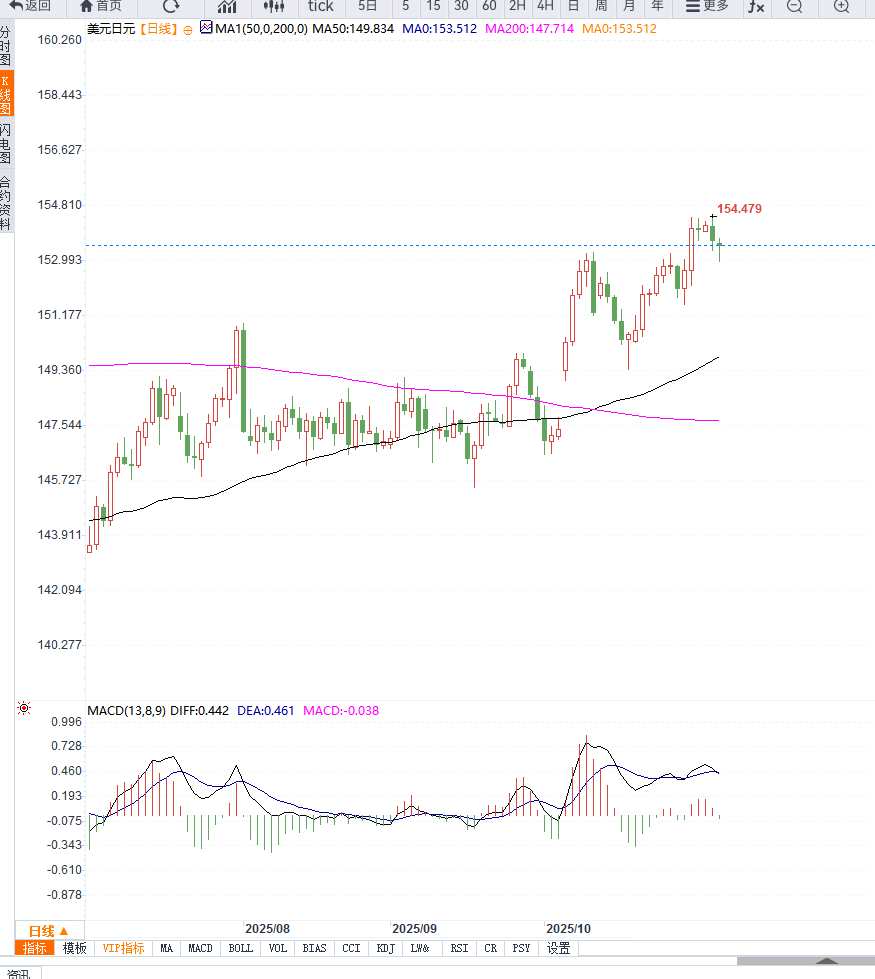875x979 pixels.
Task: Apply the RSI indicator
Action: [x=459, y=948]
